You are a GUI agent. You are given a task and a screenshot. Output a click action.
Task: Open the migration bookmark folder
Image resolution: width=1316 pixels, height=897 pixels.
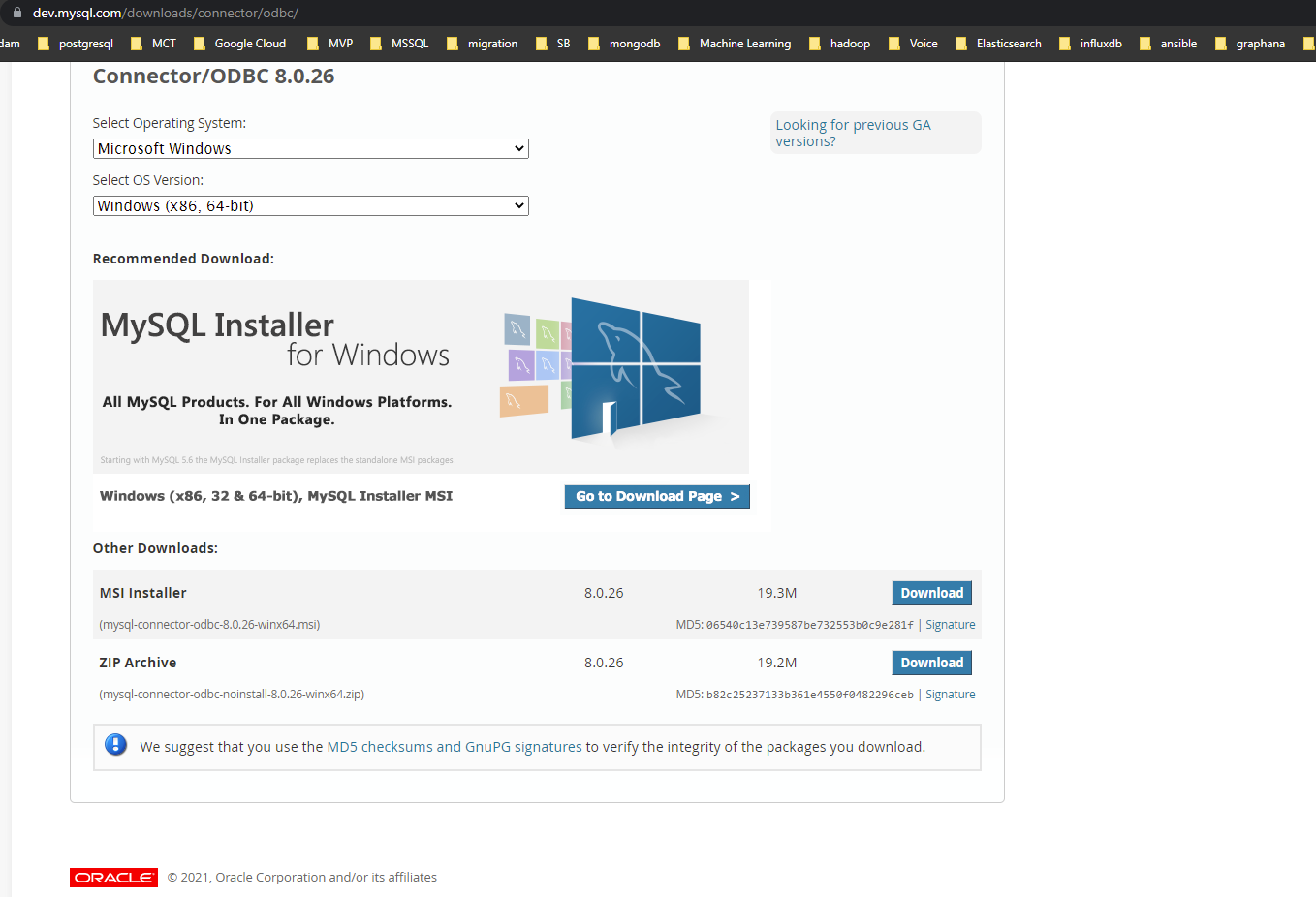tap(482, 44)
